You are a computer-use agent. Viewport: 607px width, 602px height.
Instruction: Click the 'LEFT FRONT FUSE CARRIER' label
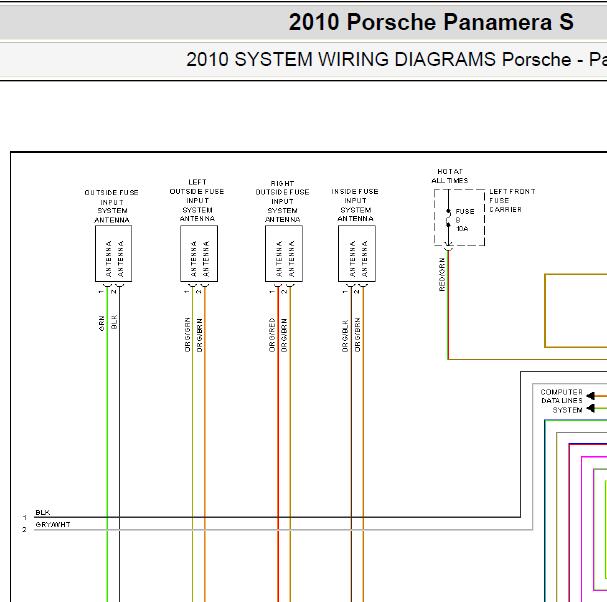tap(513, 201)
